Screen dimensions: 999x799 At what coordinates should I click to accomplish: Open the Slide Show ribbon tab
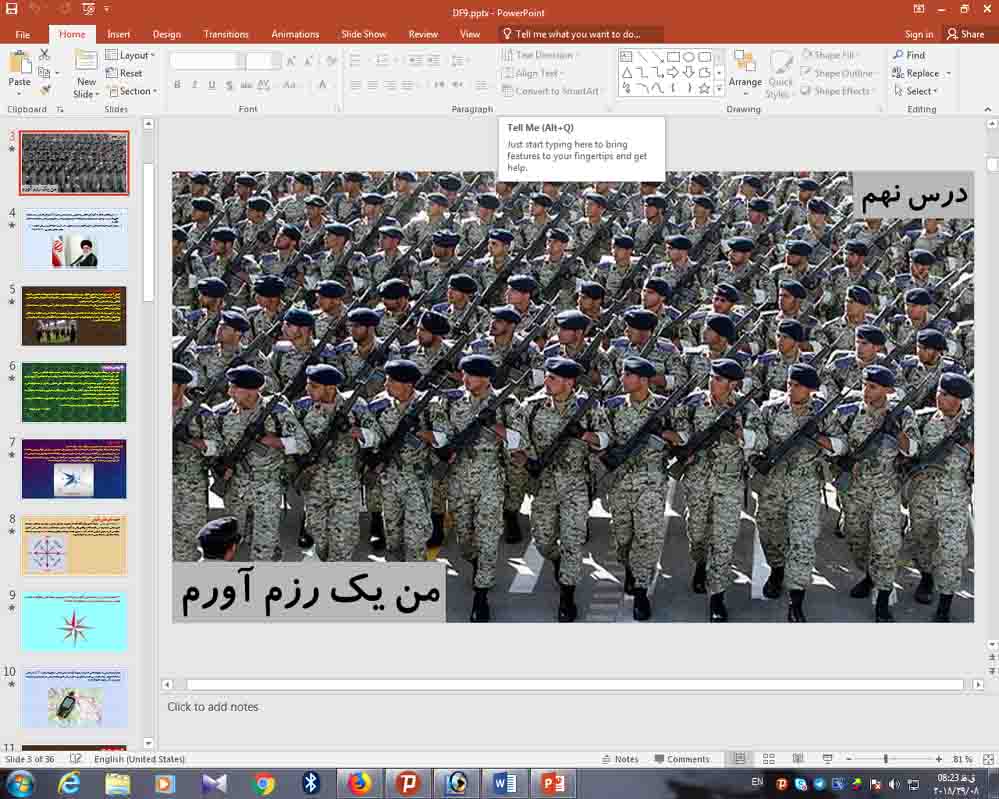pyautogui.click(x=363, y=34)
